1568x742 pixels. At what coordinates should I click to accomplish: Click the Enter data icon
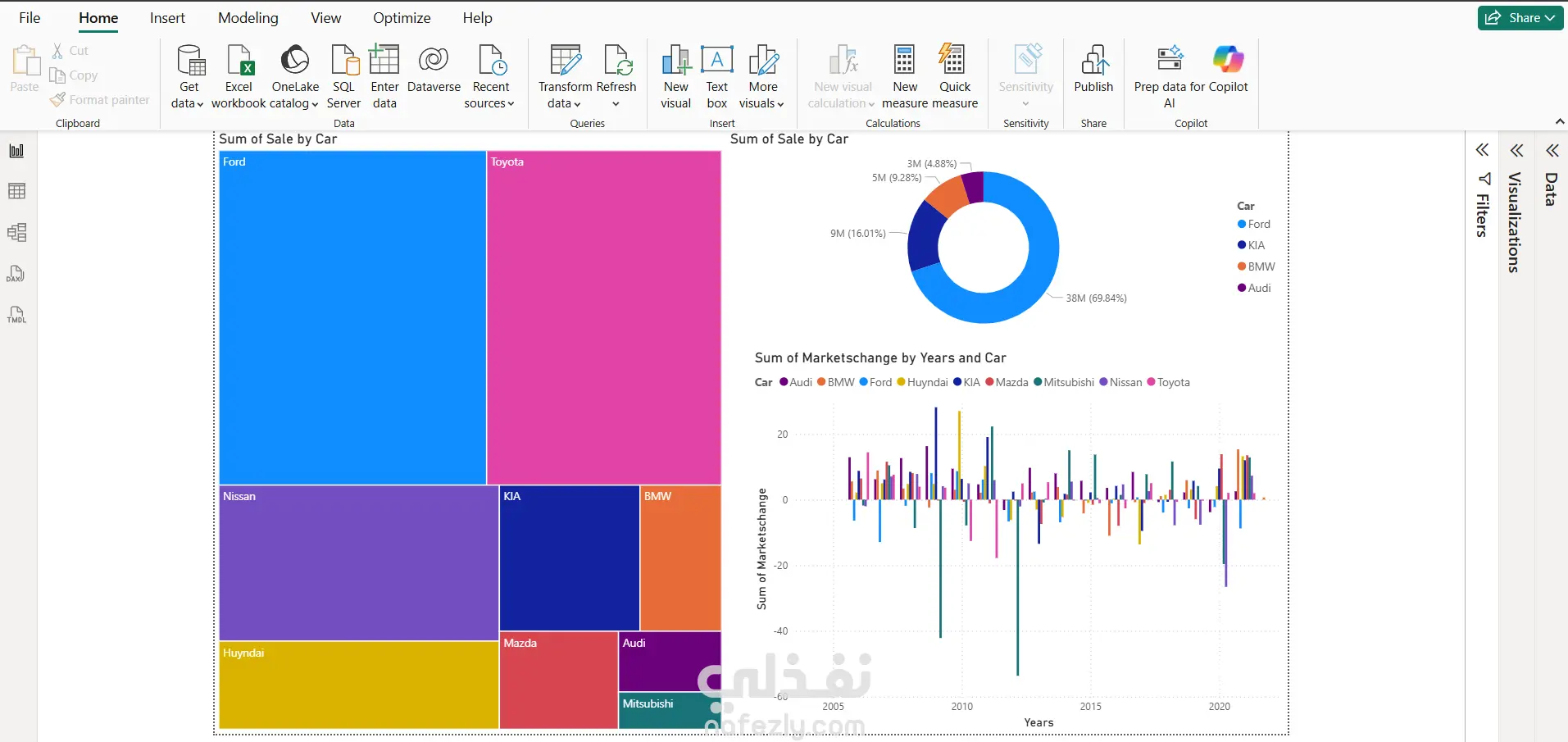click(x=384, y=61)
